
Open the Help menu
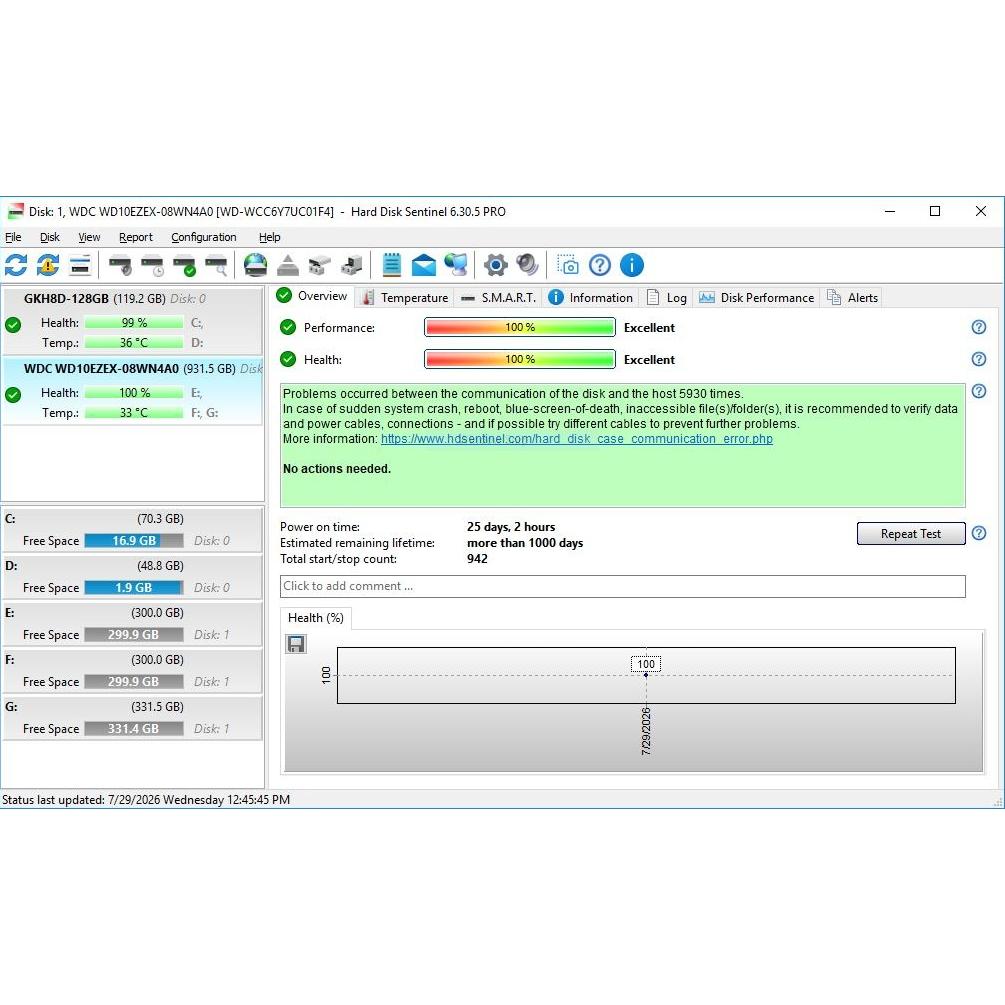tap(270, 237)
